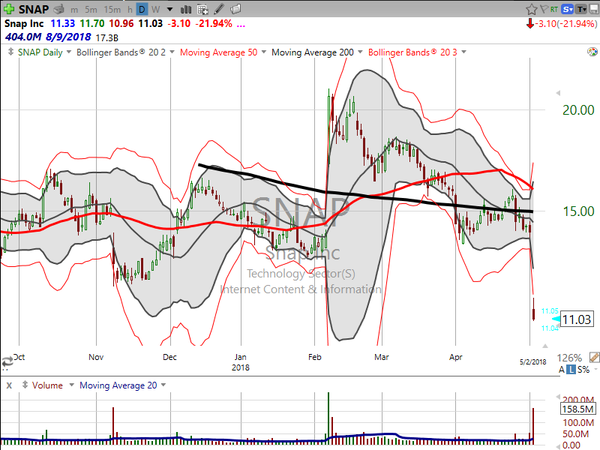Open the color palette wheel icon
600x450 pixels.
(x=592, y=52)
